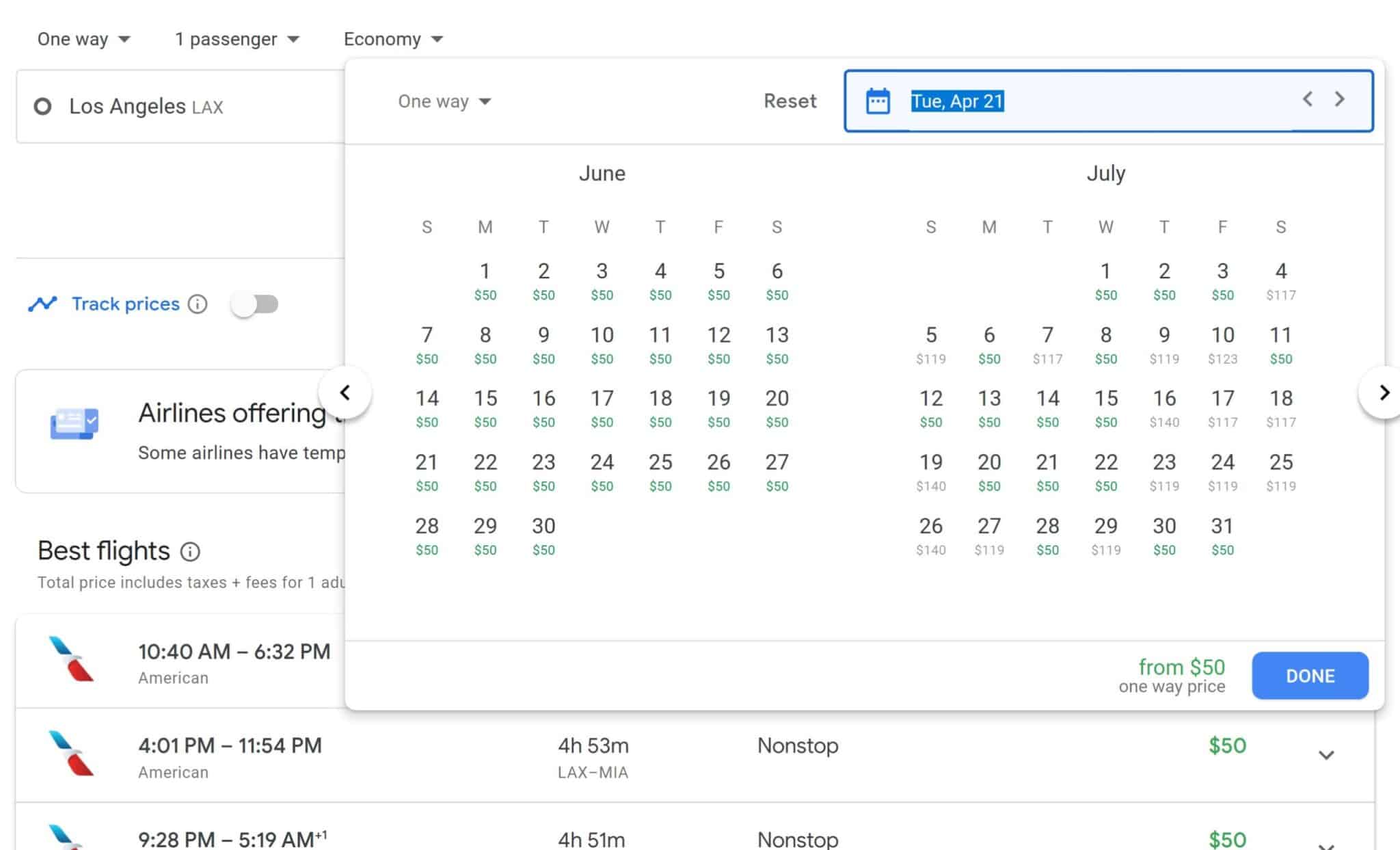Screen dimensions: 1400x850
Task: Select July 22 in the calendar
Action: pyautogui.click(x=1106, y=472)
